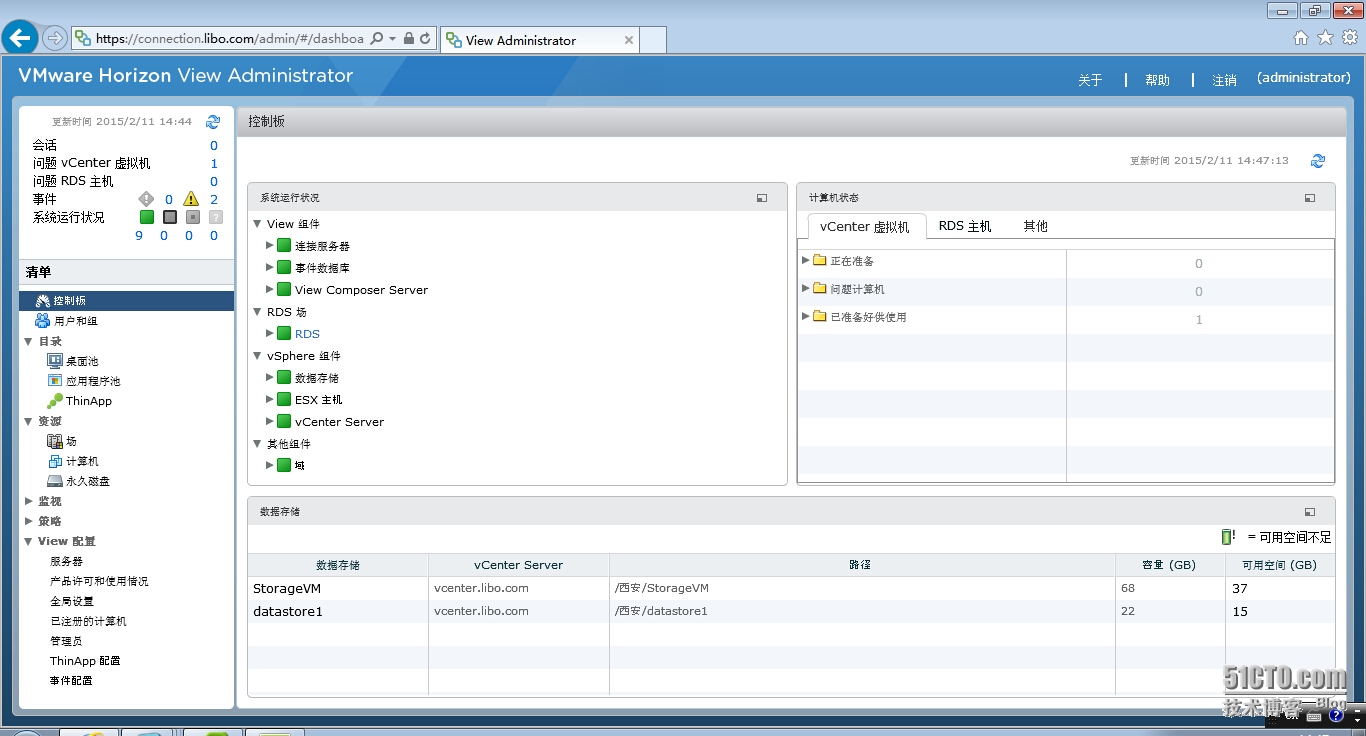Open 服务器 under View 配置
Viewport: 1366px width, 736px height.
tap(66, 561)
